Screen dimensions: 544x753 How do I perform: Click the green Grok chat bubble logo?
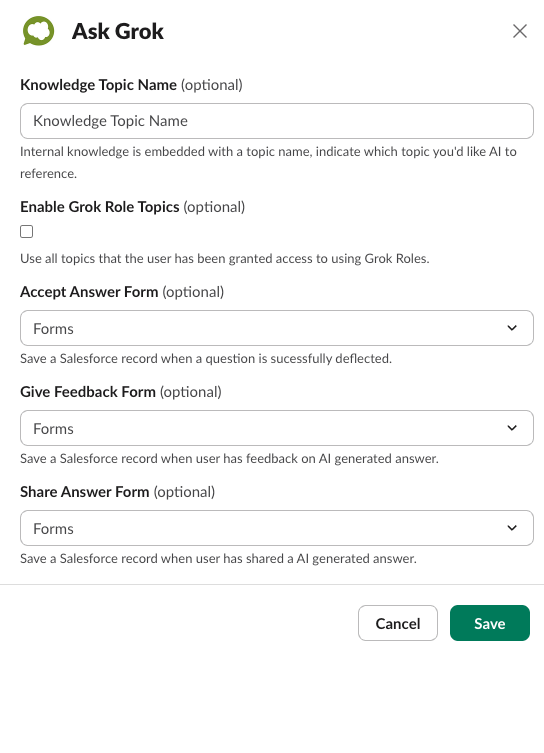pyautogui.click(x=38, y=31)
